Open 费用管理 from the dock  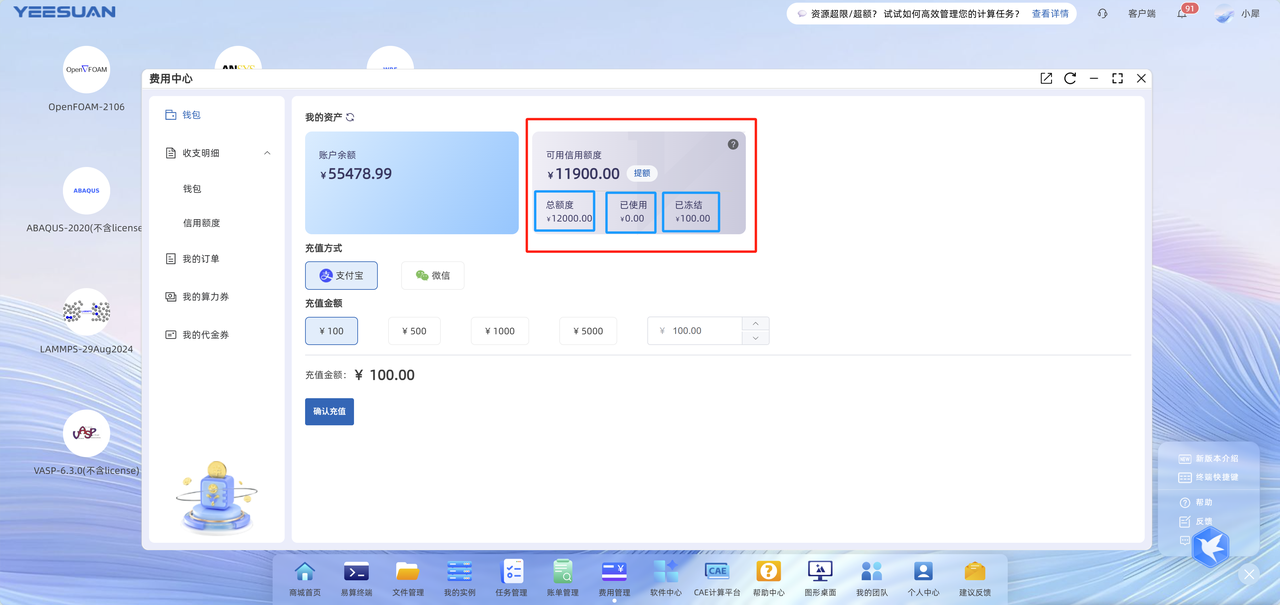(614, 578)
